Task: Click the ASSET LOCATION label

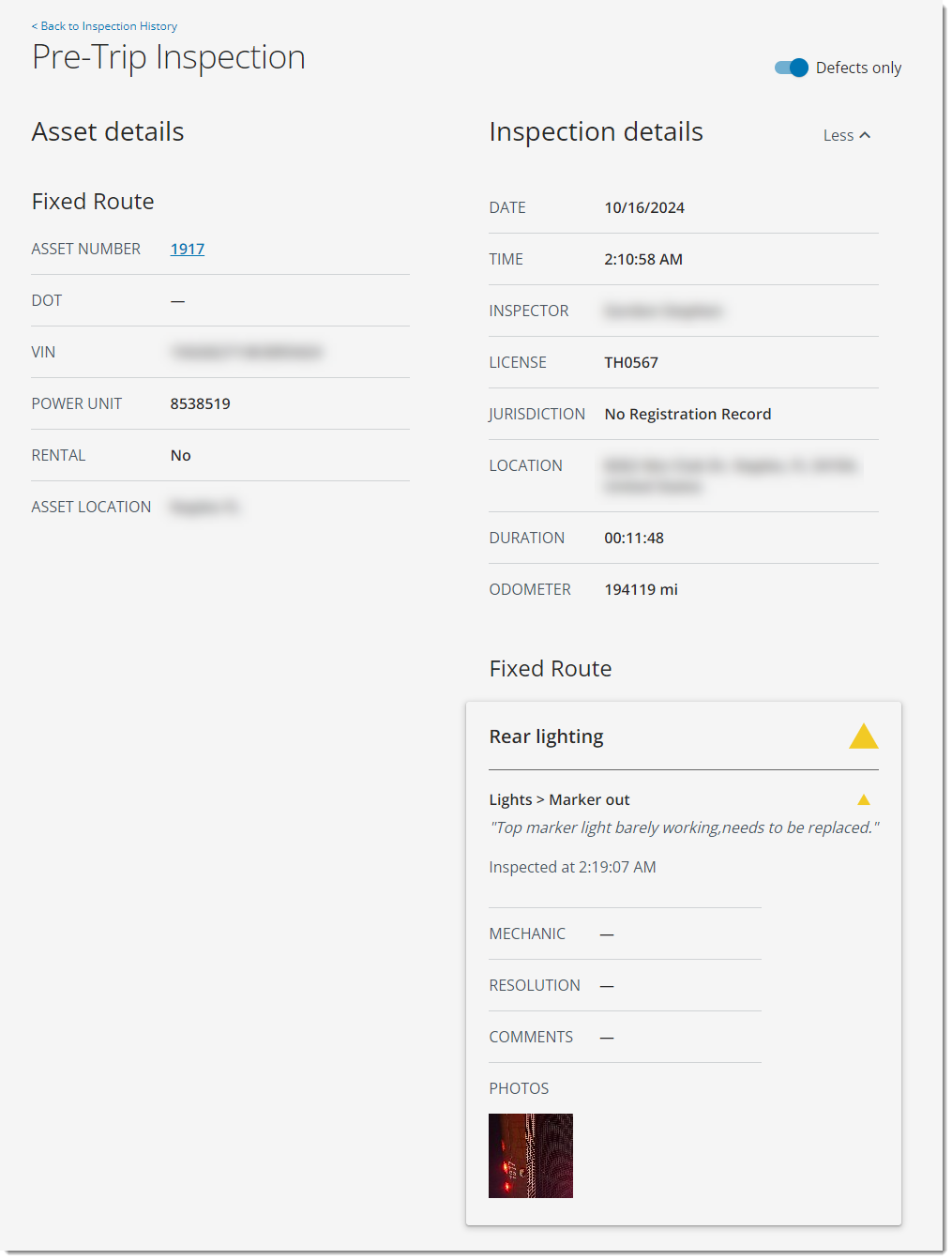Action: [91, 507]
